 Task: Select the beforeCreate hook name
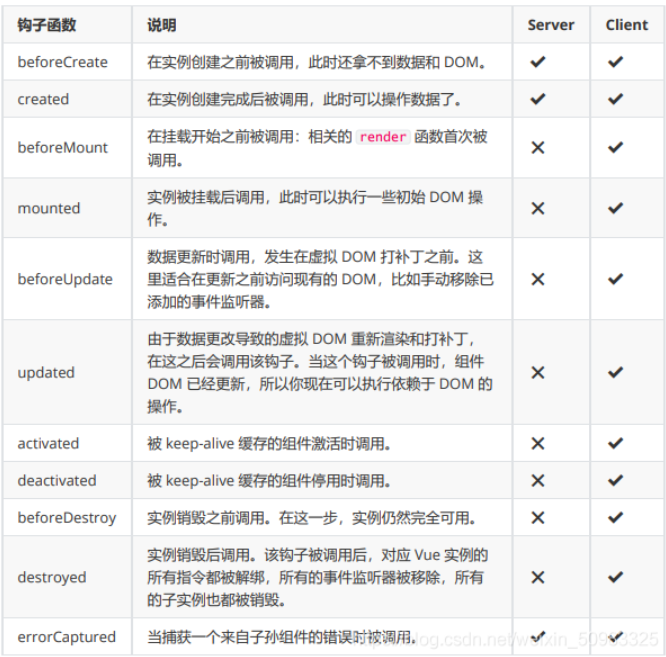(x=62, y=62)
